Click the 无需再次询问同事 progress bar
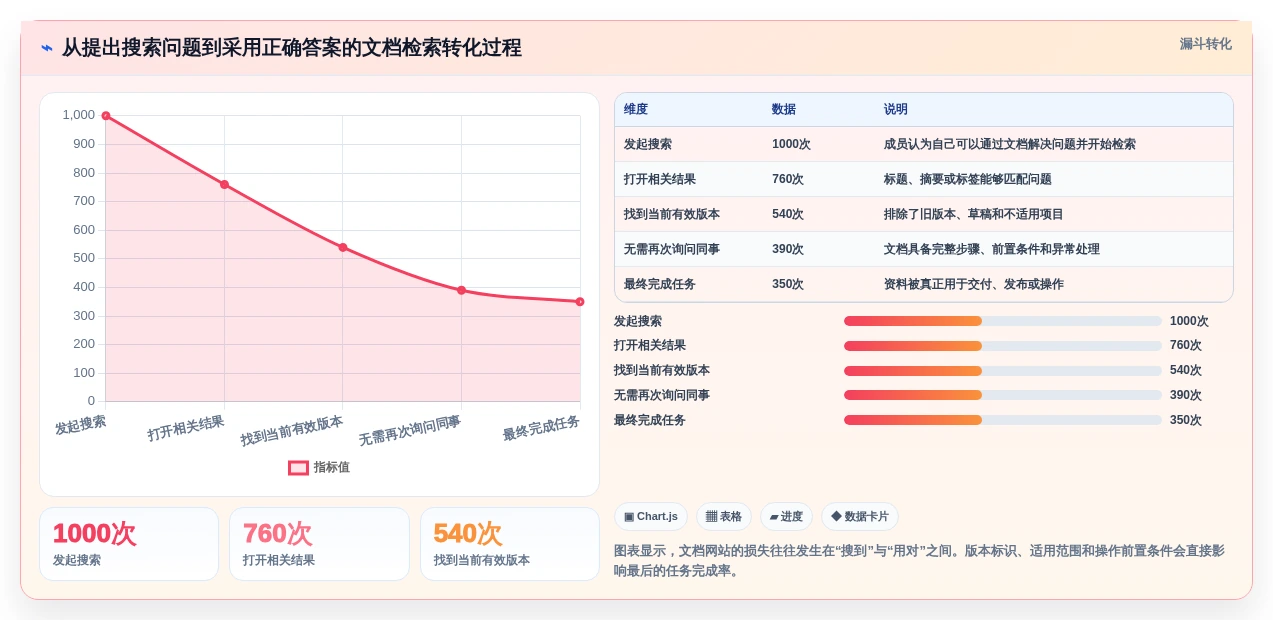Image resolution: width=1273 pixels, height=620 pixels. (1003, 395)
